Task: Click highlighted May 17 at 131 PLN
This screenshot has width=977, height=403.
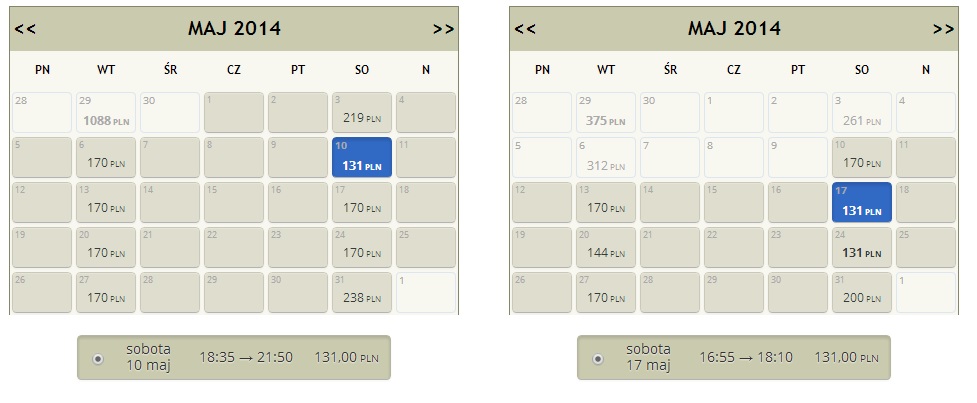Action: (x=862, y=202)
